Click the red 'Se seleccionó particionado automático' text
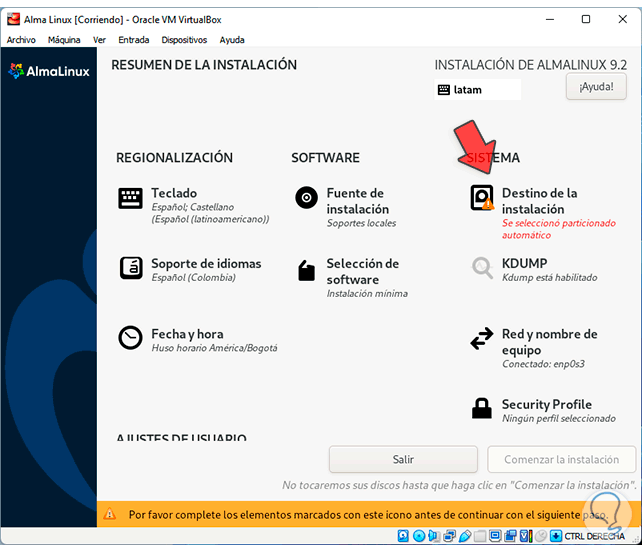Image resolution: width=642 pixels, height=552 pixels. (x=559, y=229)
